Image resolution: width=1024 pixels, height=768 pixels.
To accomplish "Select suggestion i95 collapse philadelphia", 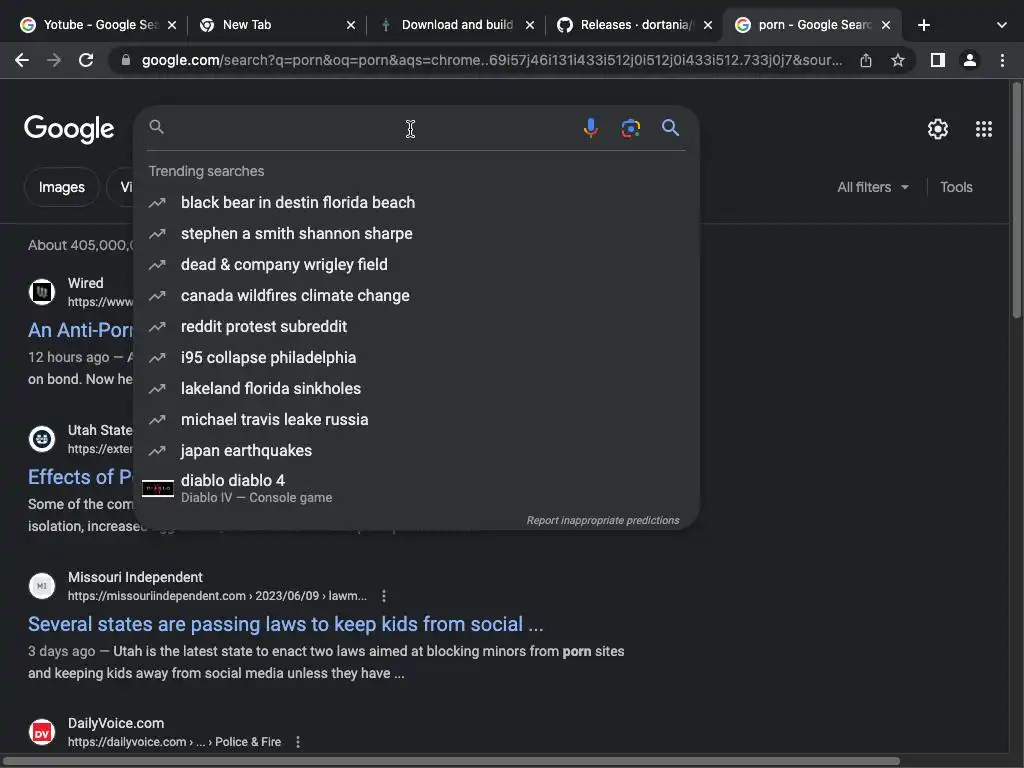I will (x=416, y=358).
